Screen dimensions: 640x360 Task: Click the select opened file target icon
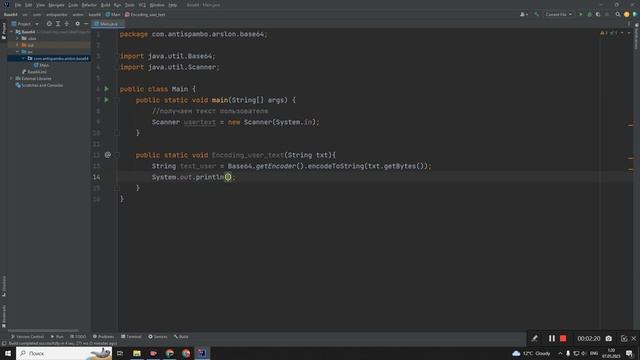[49, 24]
